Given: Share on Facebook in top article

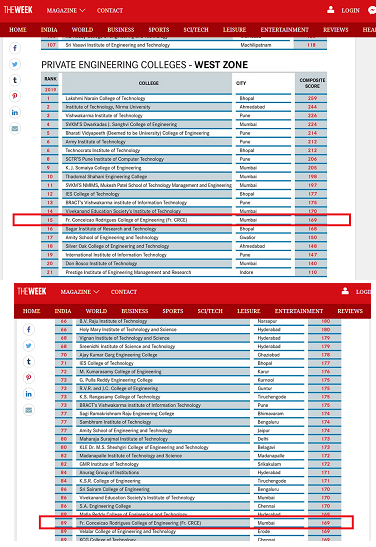Looking at the screenshot, I should (x=15, y=48).
